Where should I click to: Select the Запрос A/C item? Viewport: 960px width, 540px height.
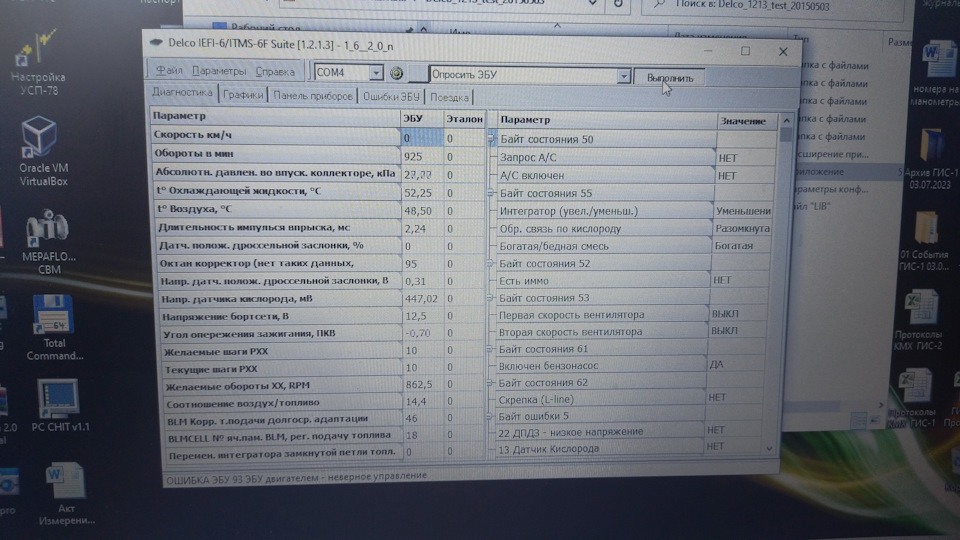click(x=606, y=157)
